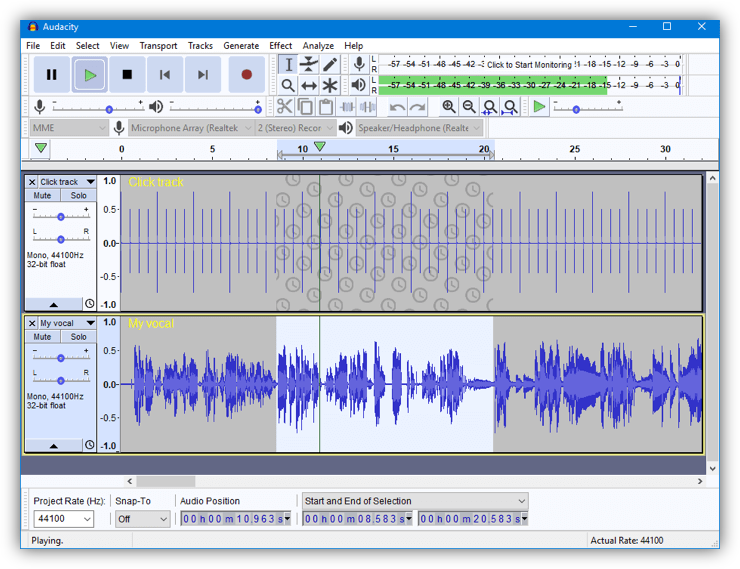
Task: Fit project to window width
Action: pos(510,107)
